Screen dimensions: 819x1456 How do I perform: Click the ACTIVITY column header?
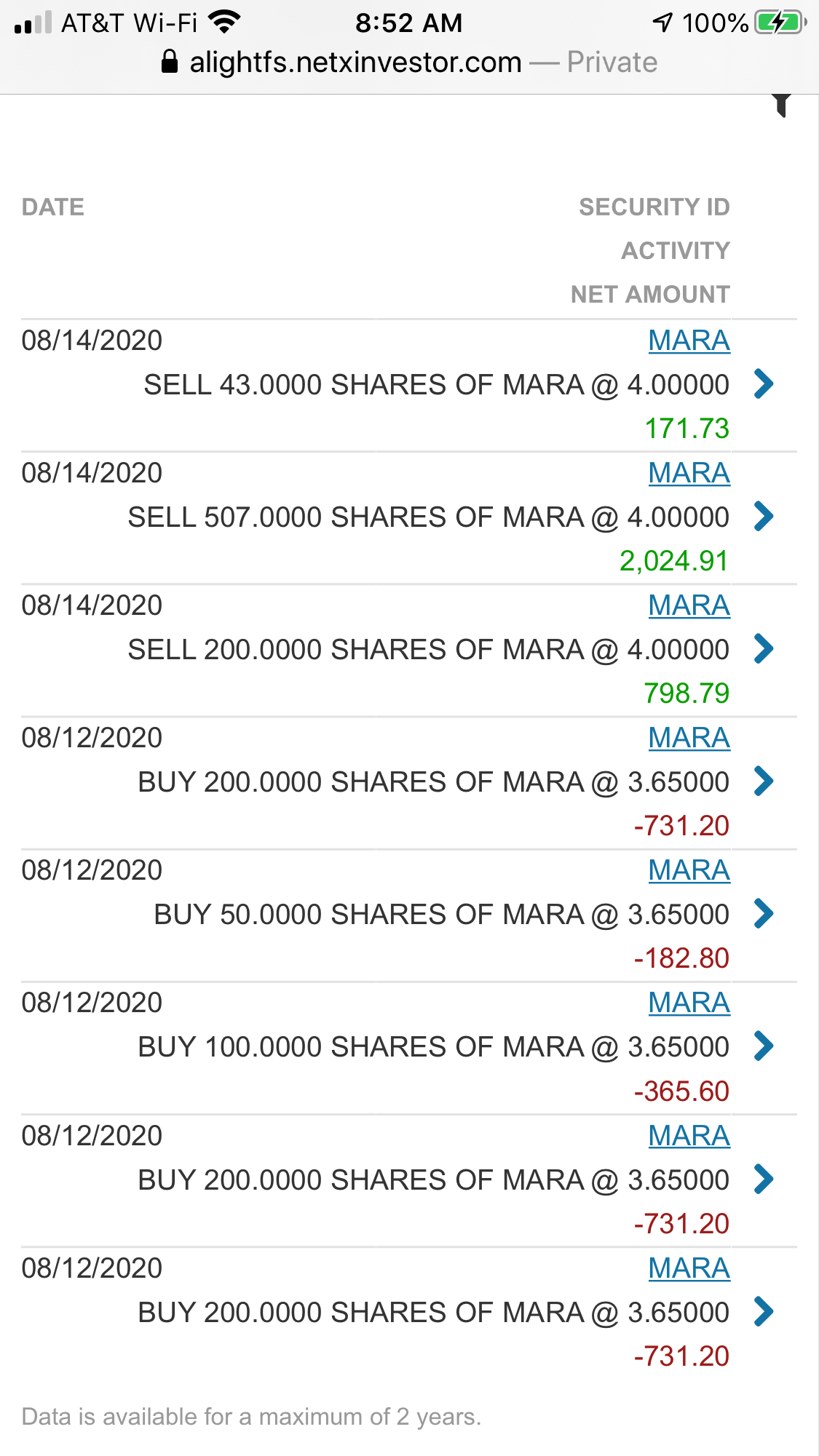(675, 251)
